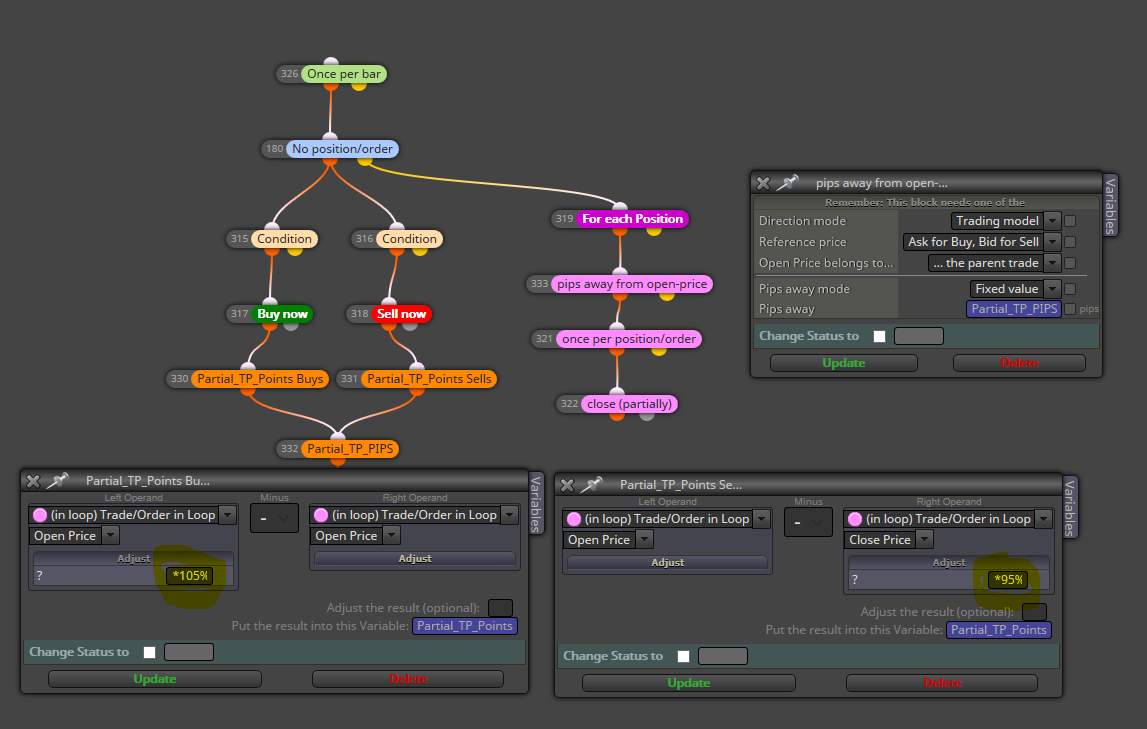
Task: Click Update in the Partial_TP_Points Buys panel
Action: click(155, 679)
